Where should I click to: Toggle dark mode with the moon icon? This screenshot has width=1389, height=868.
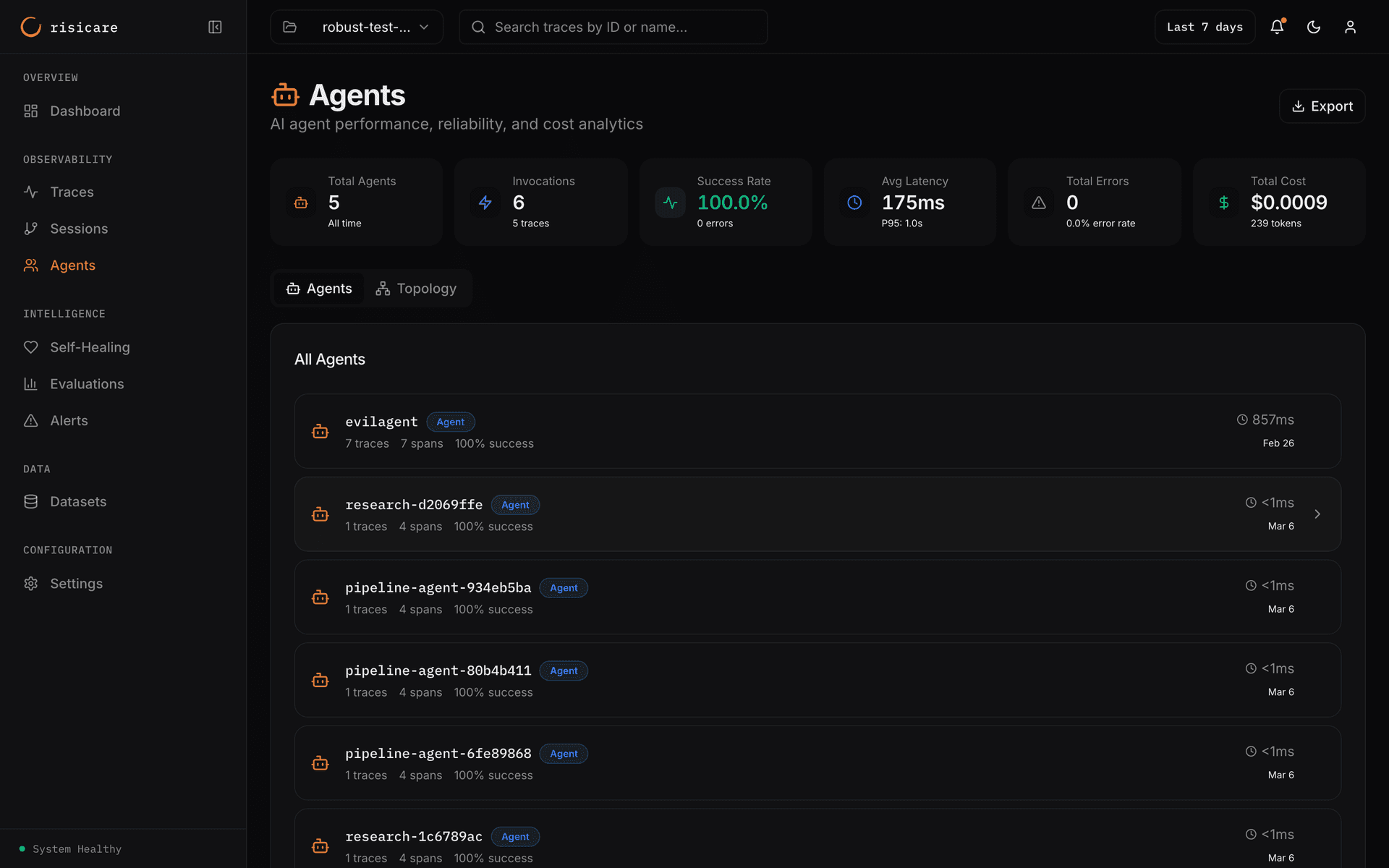1314,27
